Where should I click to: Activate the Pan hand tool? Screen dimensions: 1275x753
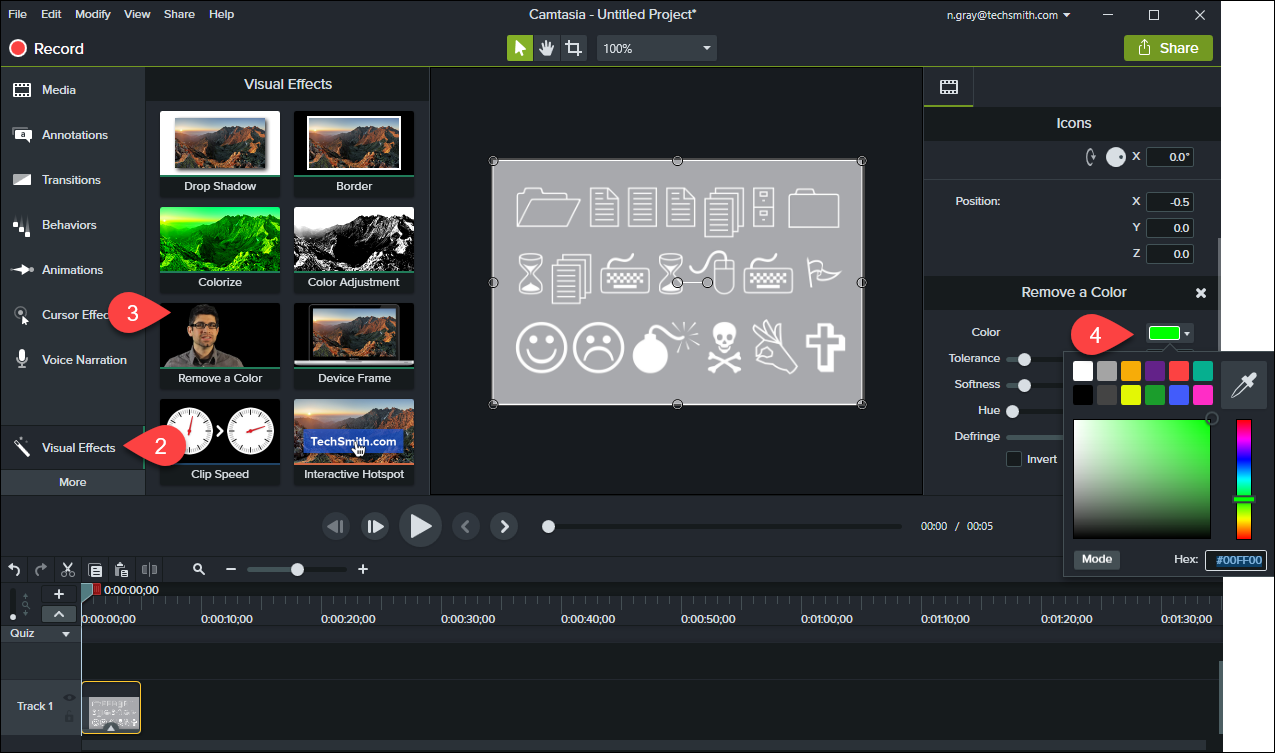(546, 48)
